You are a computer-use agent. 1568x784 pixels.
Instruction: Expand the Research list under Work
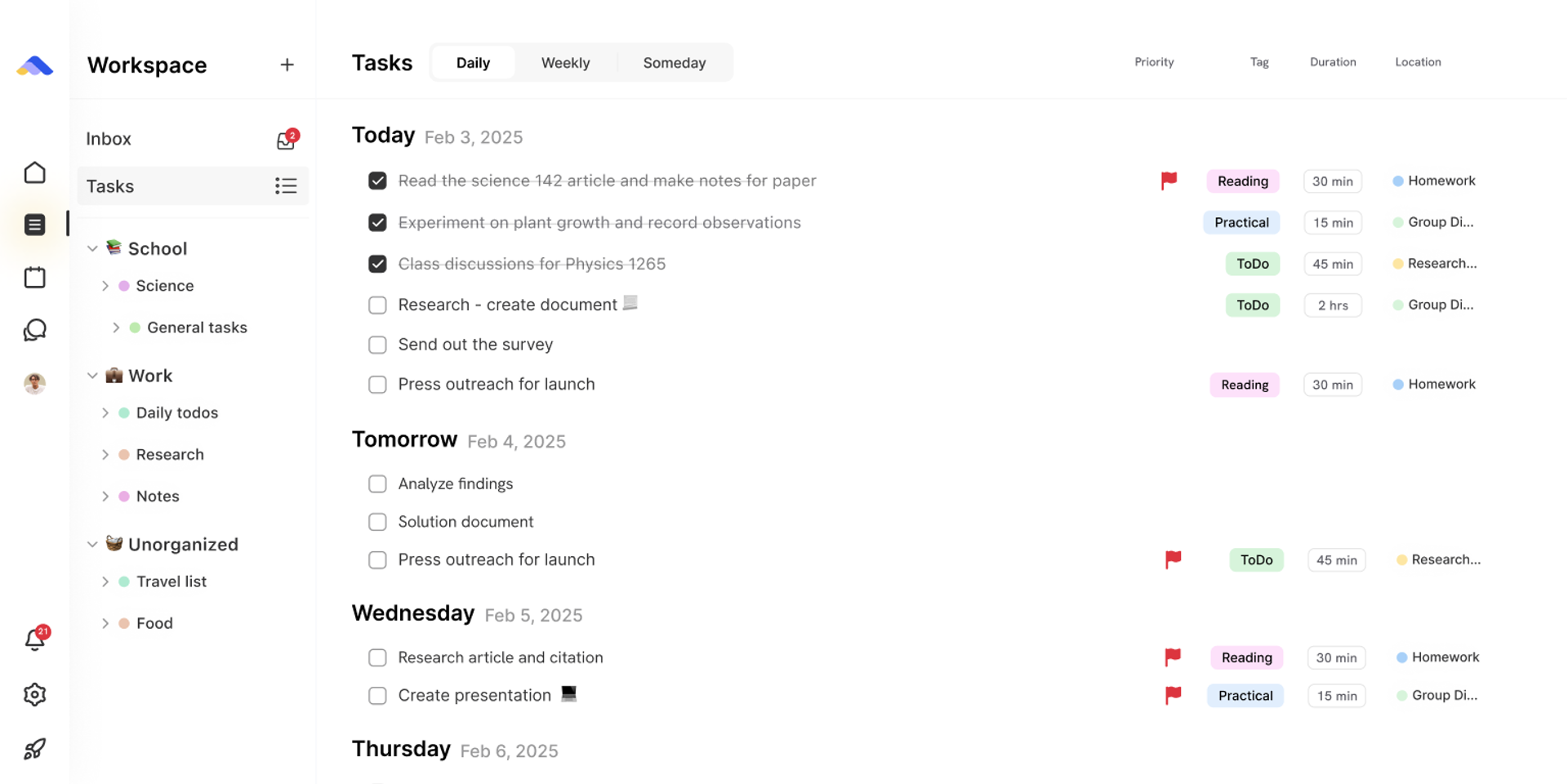click(x=106, y=454)
